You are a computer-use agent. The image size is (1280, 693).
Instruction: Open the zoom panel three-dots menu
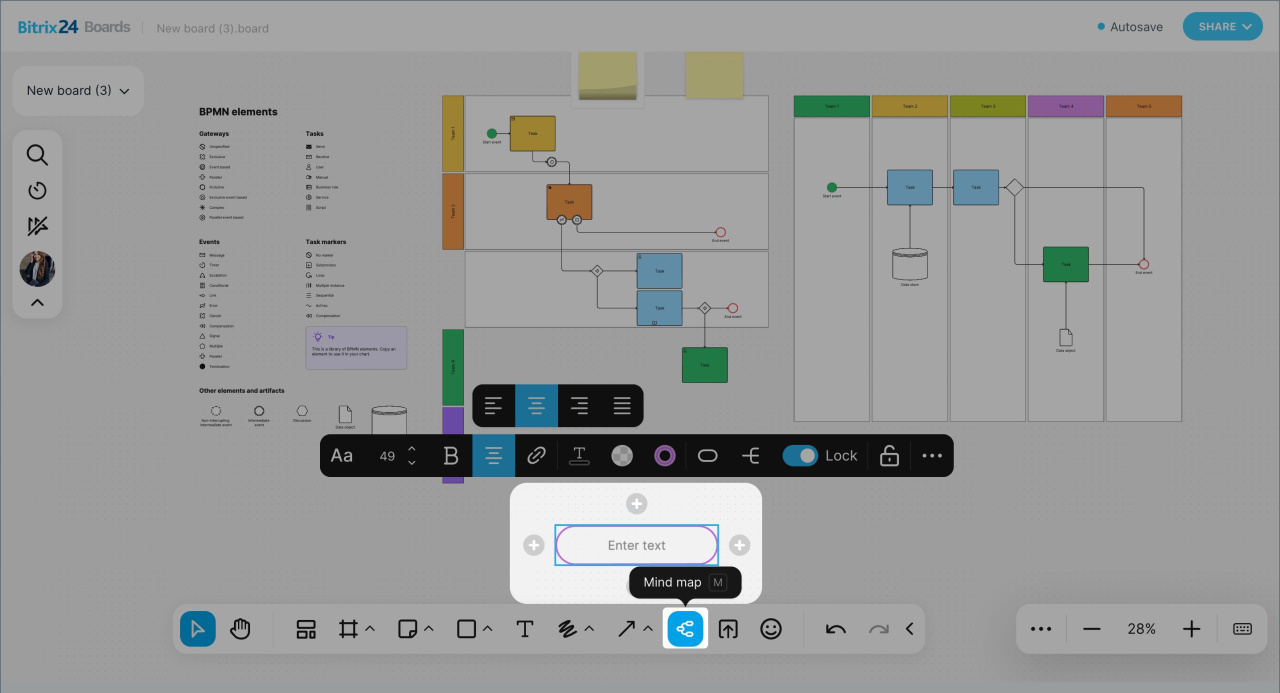coord(1041,629)
